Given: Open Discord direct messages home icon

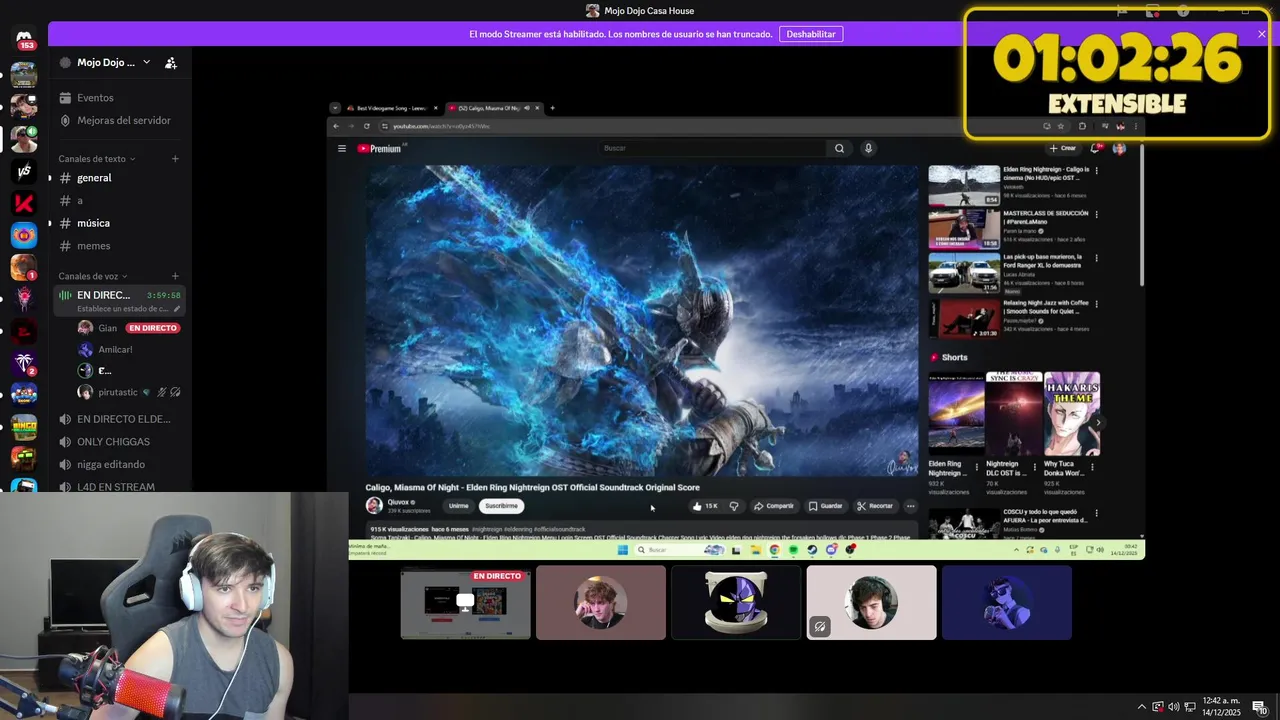Looking at the screenshot, I should click(24, 37).
